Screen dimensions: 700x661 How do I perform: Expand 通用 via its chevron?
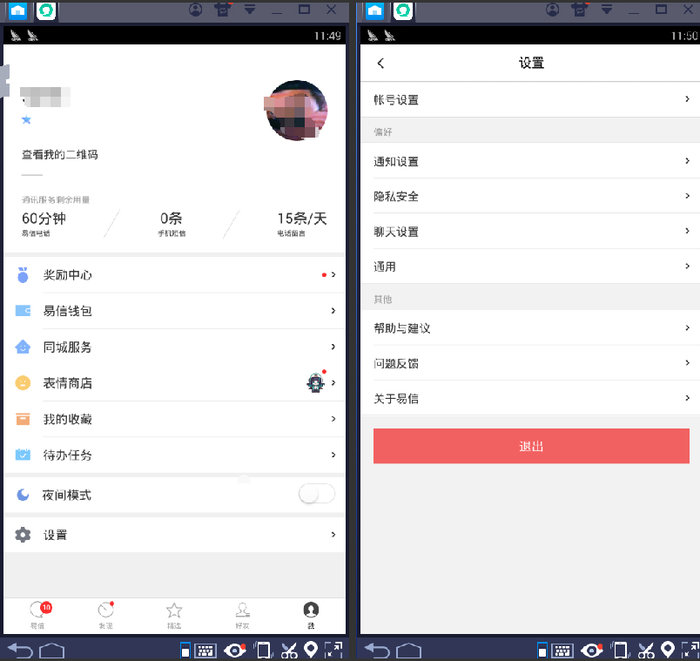click(x=687, y=266)
